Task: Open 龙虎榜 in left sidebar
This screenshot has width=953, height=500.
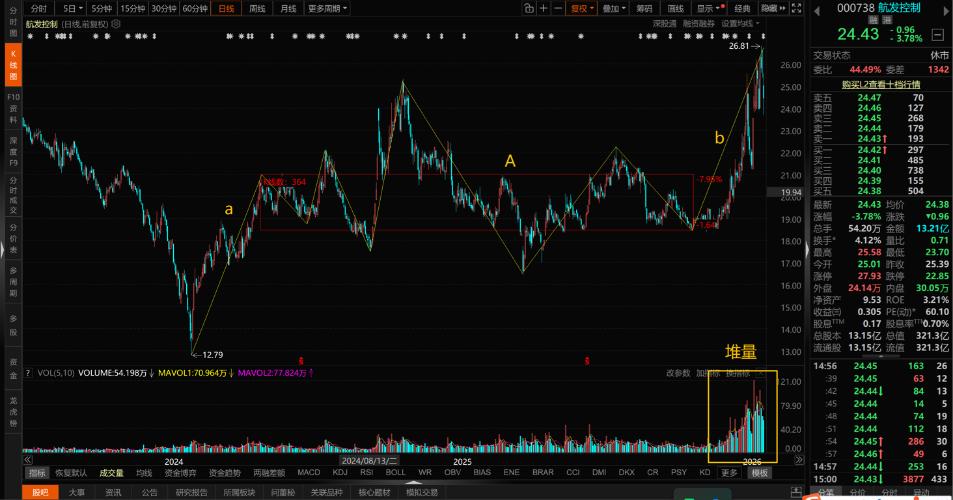Action: click(x=13, y=412)
